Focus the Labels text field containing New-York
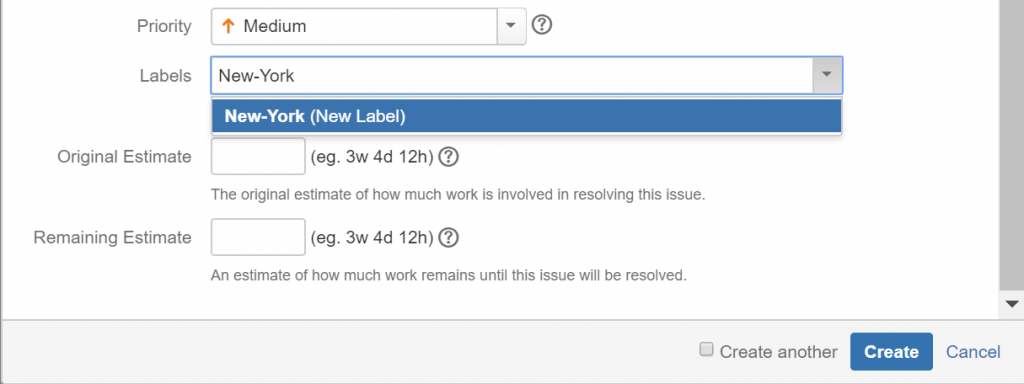The width and height of the screenshot is (1024, 384). pyautogui.click(x=512, y=76)
